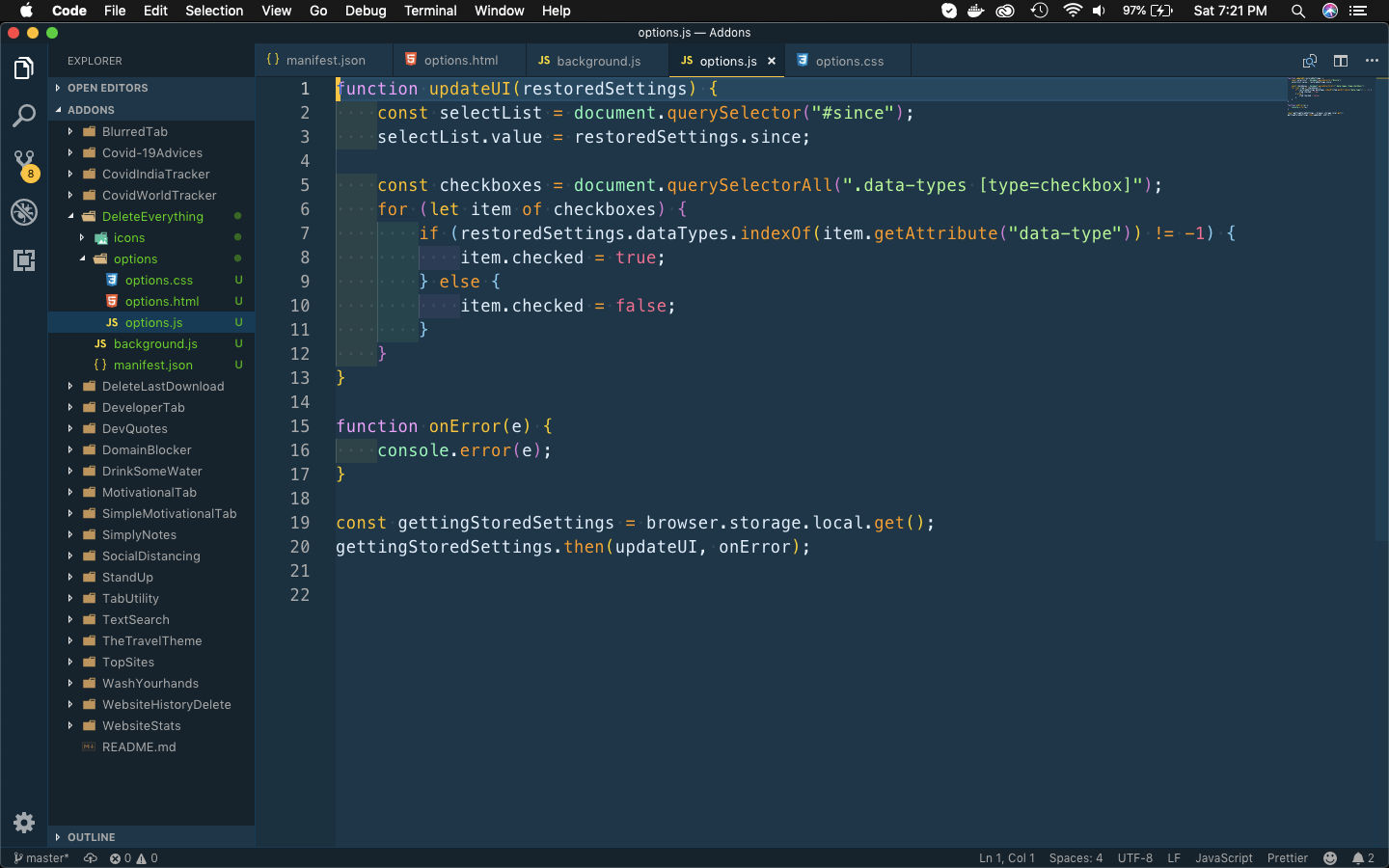The image size is (1389, 868).
Task: Expand the TabUtility folder
Action: point(151,598)
